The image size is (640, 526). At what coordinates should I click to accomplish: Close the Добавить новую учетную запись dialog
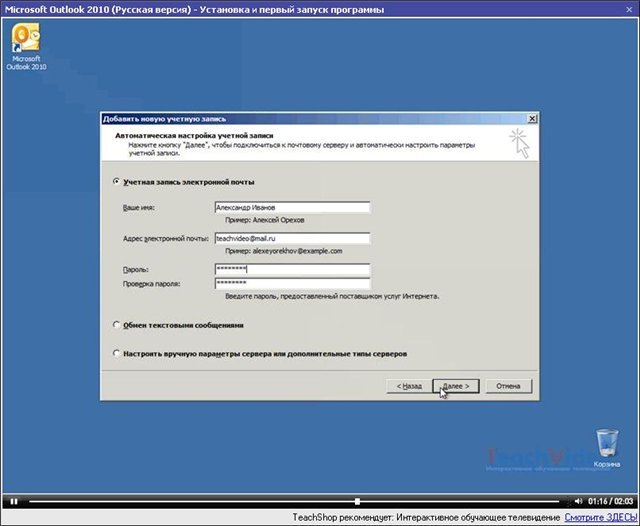(532, 119)
